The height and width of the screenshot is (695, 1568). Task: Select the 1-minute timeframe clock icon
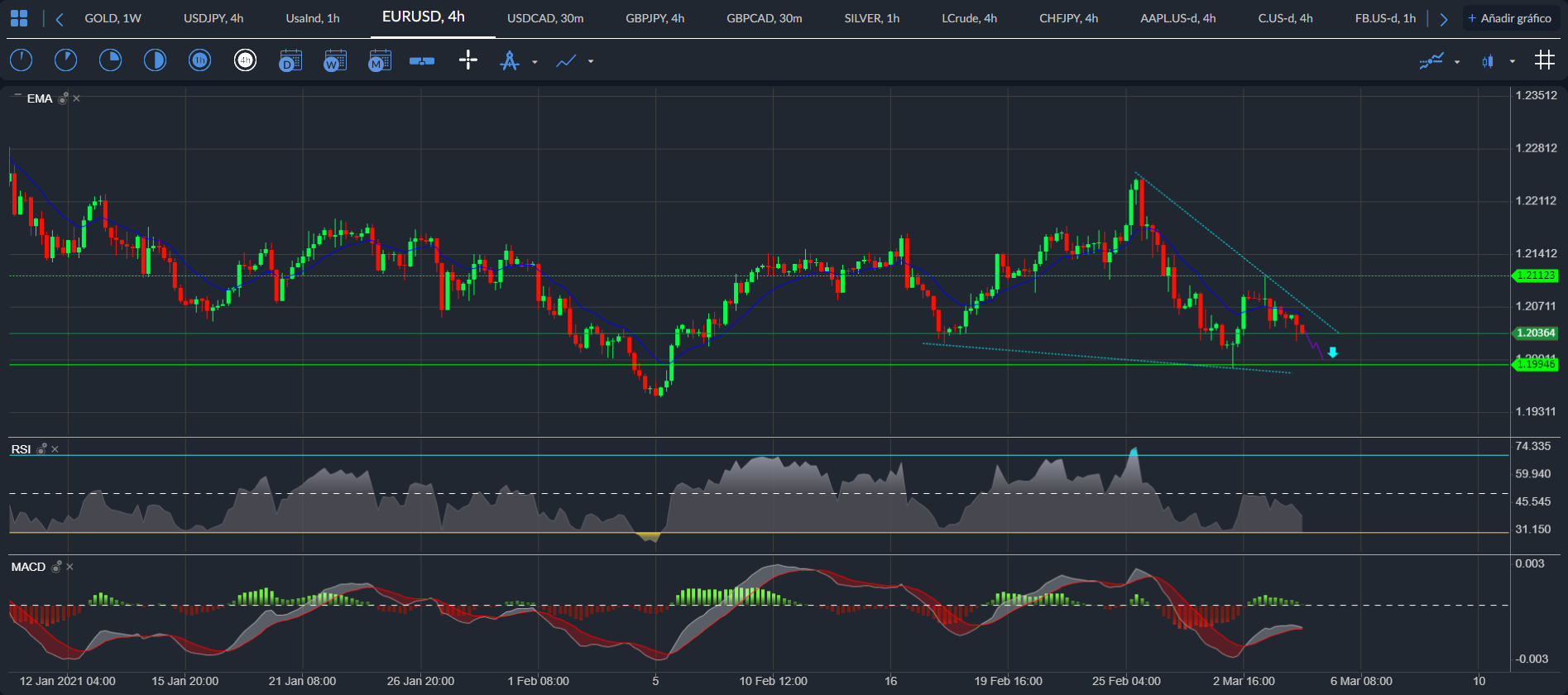pyautogui.click(x=21, y=60)
